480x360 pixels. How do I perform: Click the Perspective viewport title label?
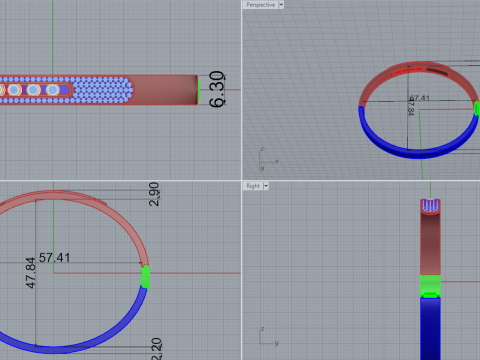tap(261, 5)
